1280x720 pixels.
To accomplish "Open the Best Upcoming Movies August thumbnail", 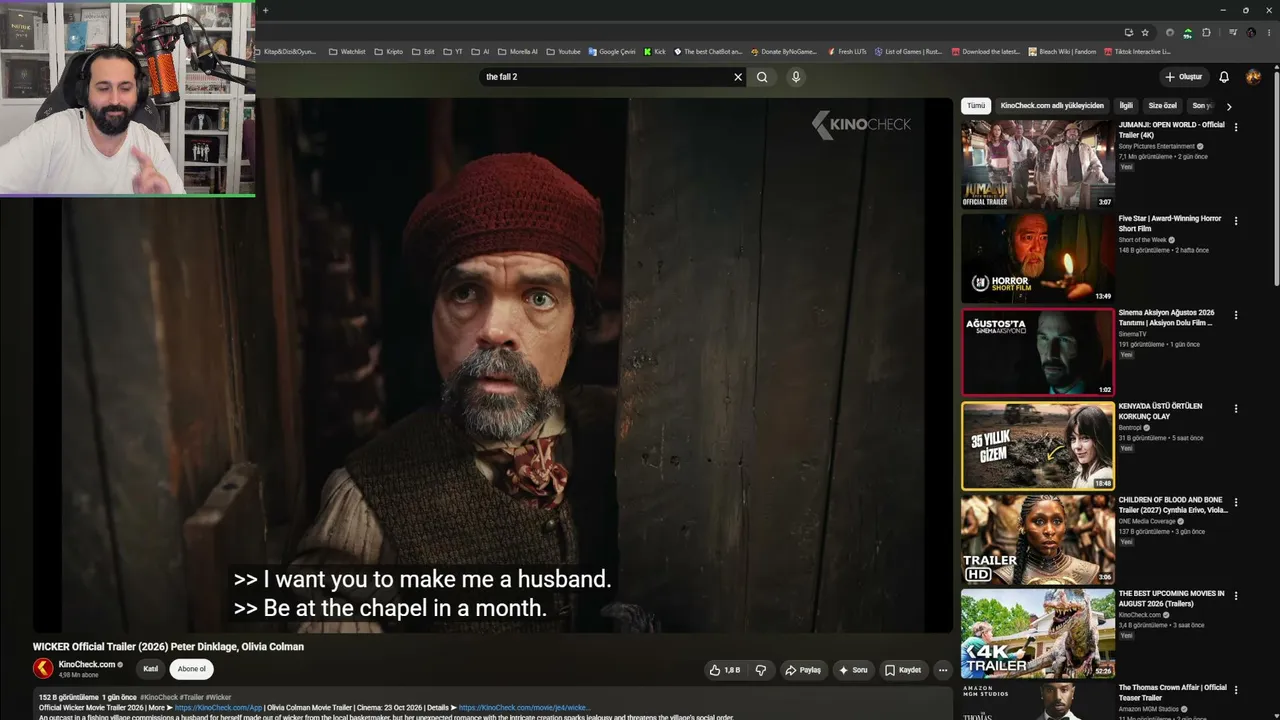I will [x=1038, y=634].
